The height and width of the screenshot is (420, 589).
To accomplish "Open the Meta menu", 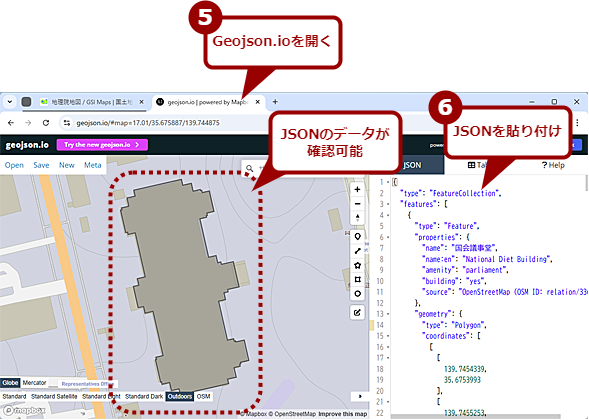I will point(92,165).
